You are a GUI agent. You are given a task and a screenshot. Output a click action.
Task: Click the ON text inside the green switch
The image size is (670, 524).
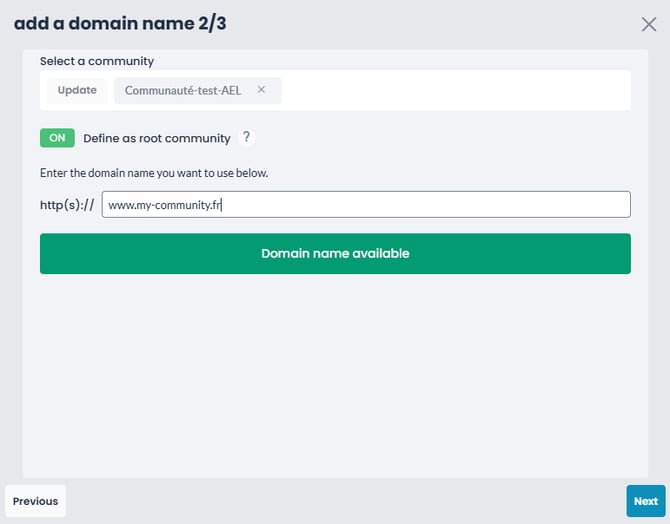(x=57, y=138)
